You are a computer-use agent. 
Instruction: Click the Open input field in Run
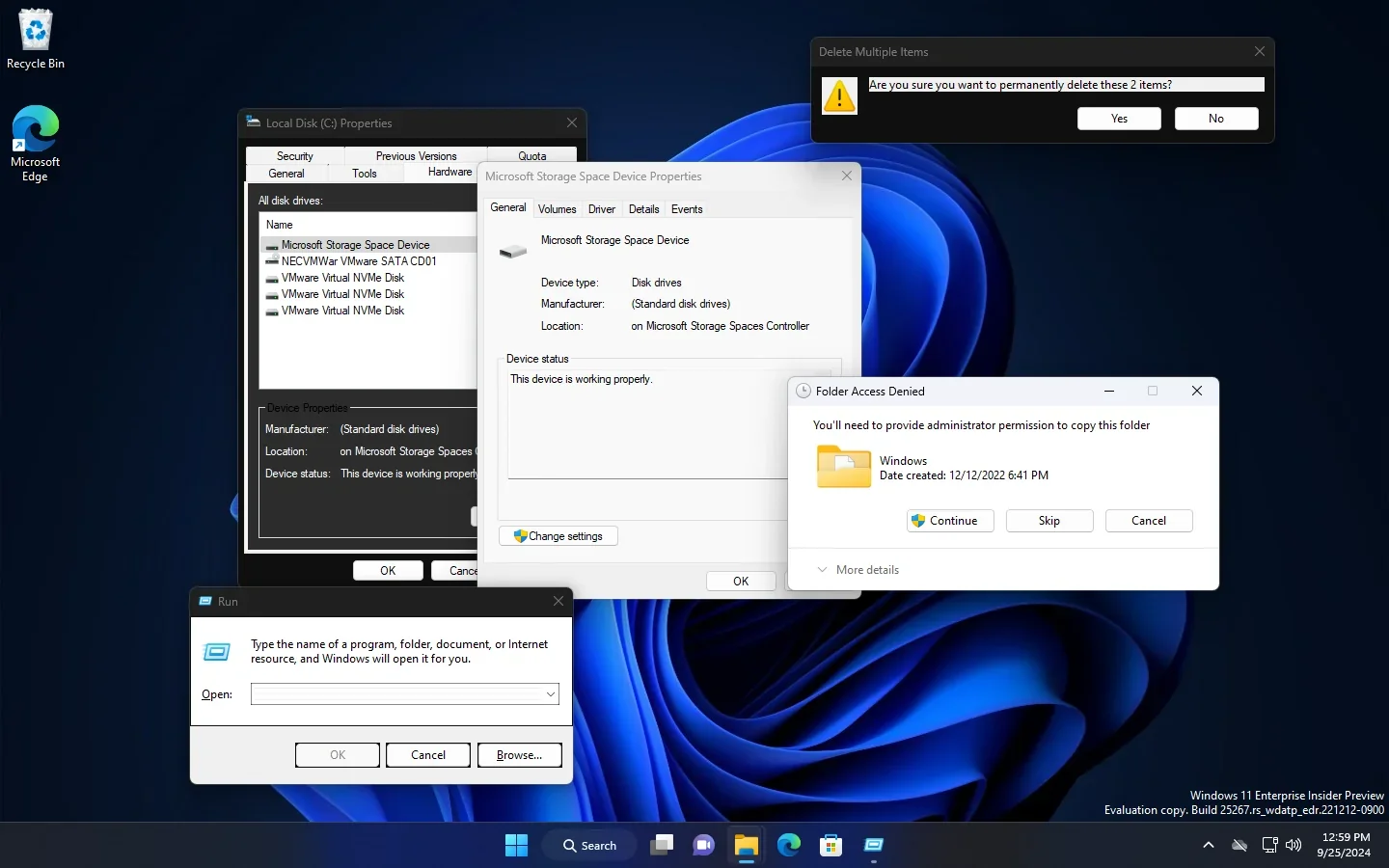pos(396,694)
